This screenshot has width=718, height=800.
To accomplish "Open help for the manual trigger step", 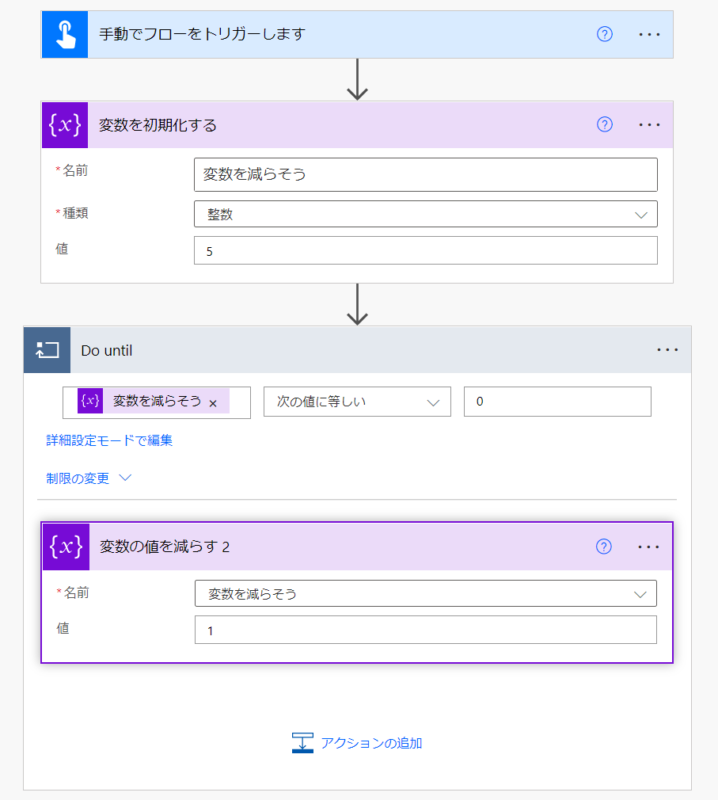I will click(604, 34).
